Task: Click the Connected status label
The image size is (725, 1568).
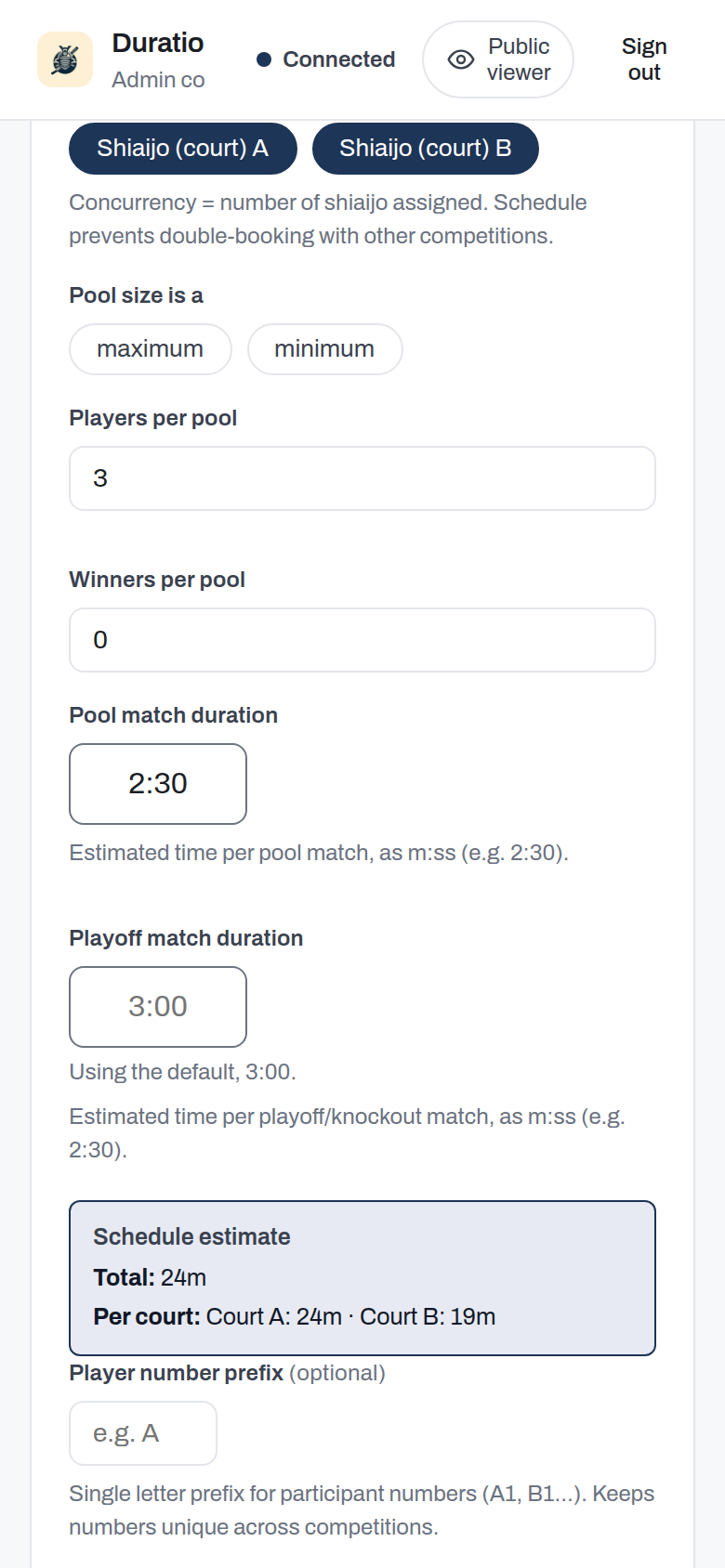Action: coord(339,59)
